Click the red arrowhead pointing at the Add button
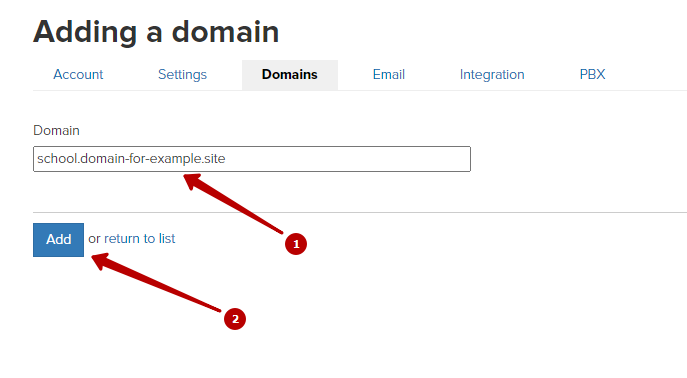 [100, 260]
